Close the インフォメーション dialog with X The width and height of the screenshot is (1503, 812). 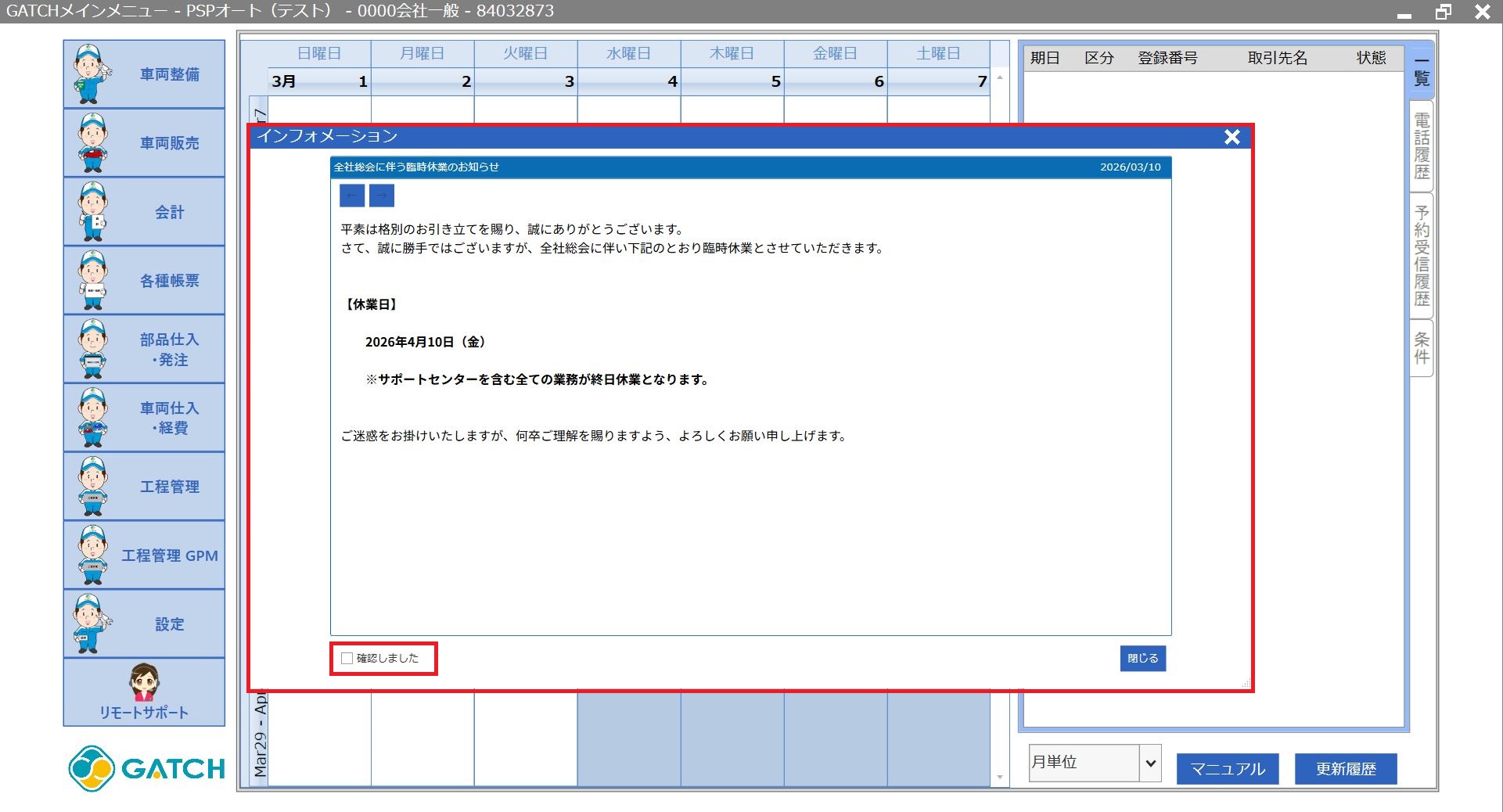point(1232,137)
